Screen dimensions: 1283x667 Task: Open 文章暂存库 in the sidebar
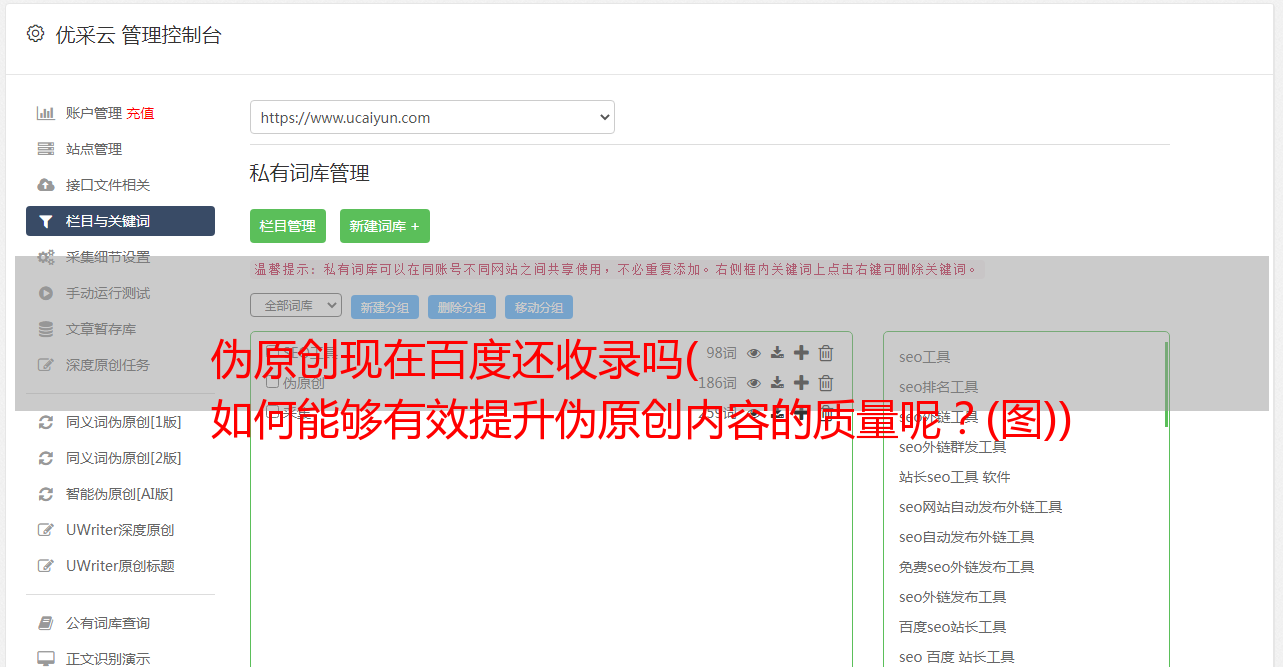(x=101, y=329)
